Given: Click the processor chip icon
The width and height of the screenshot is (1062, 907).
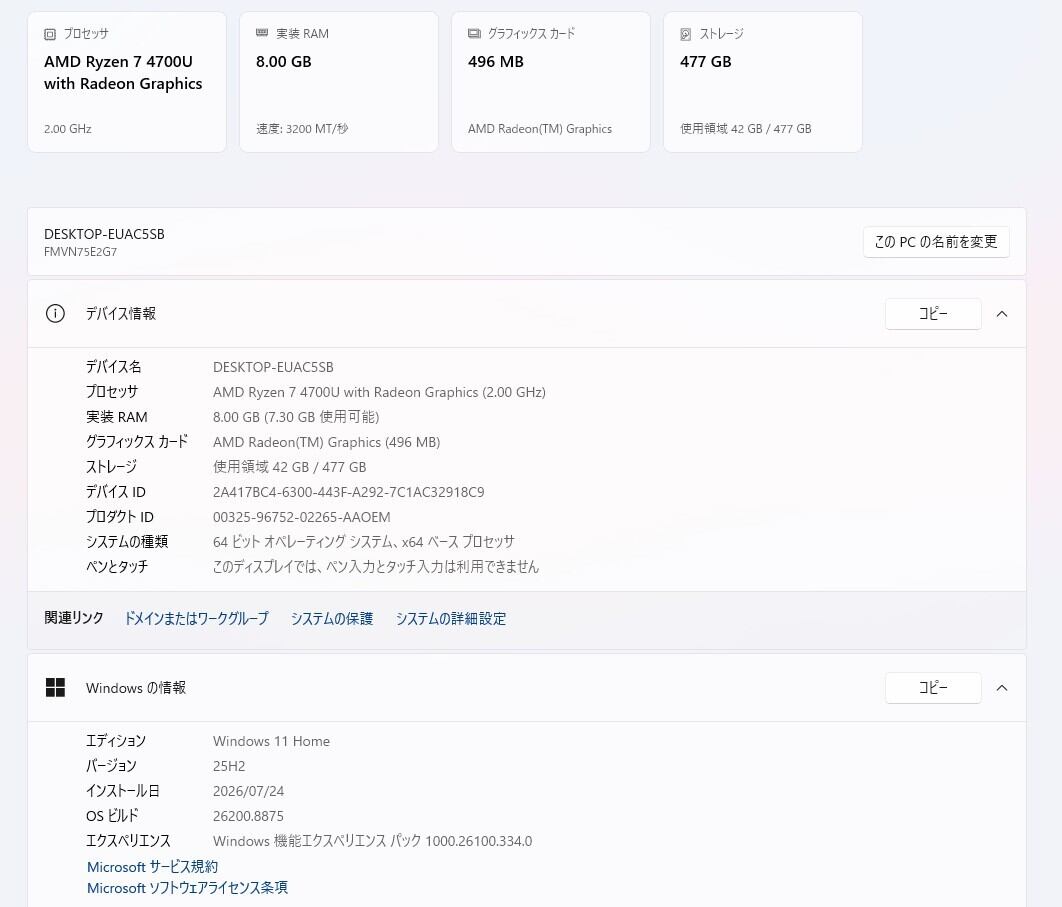Looking at the screenshot, I should click(49, 34).
